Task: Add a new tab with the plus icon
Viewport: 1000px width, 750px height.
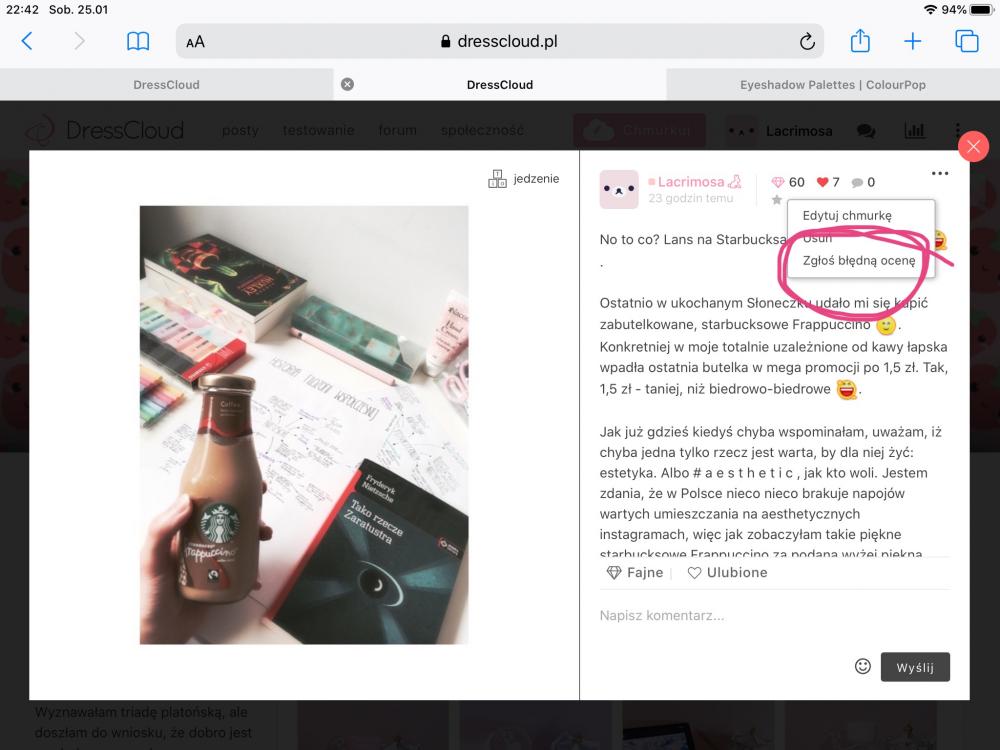Action: tap(913, 41)
